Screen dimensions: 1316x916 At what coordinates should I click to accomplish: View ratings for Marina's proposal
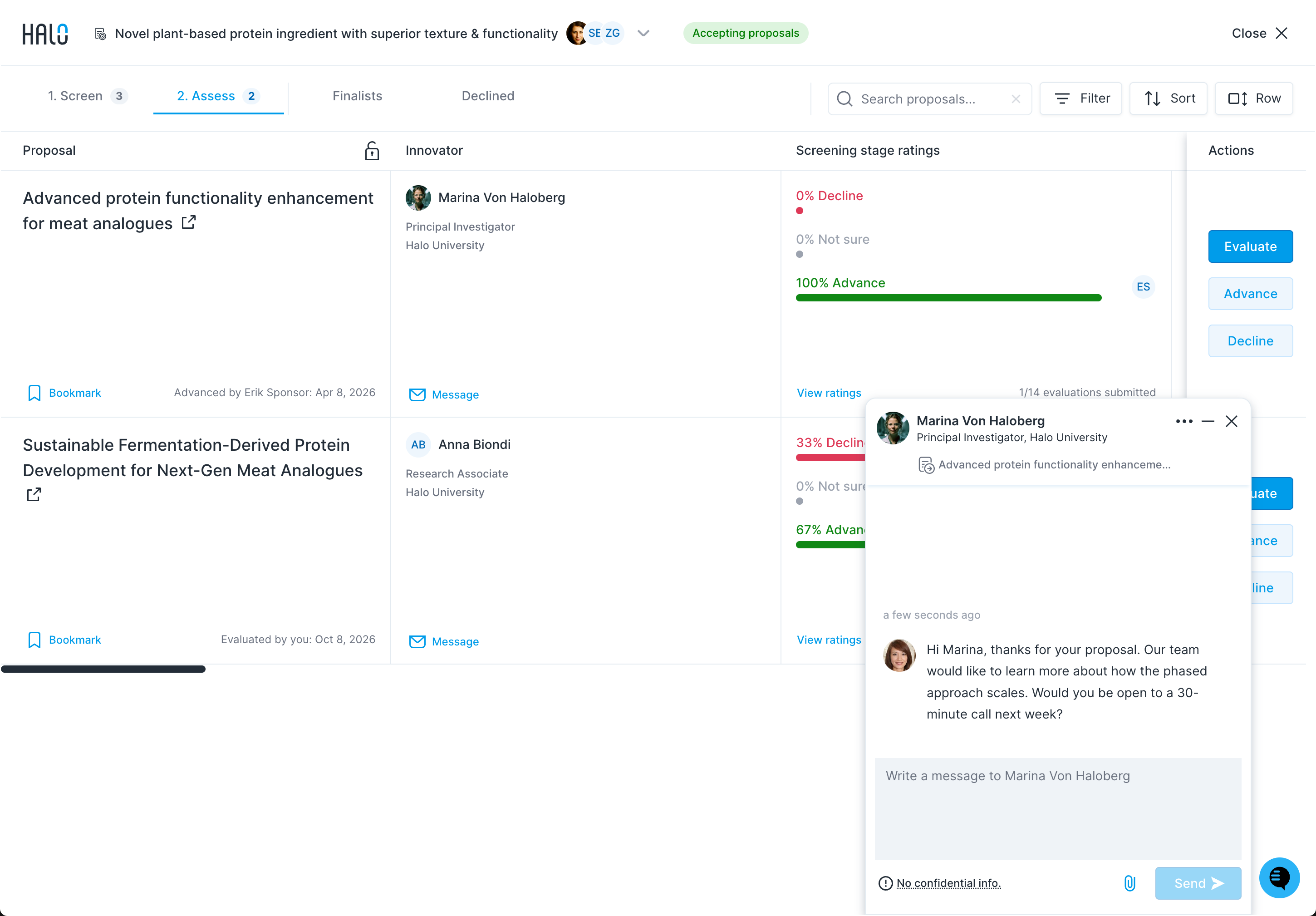pos(829,393)
